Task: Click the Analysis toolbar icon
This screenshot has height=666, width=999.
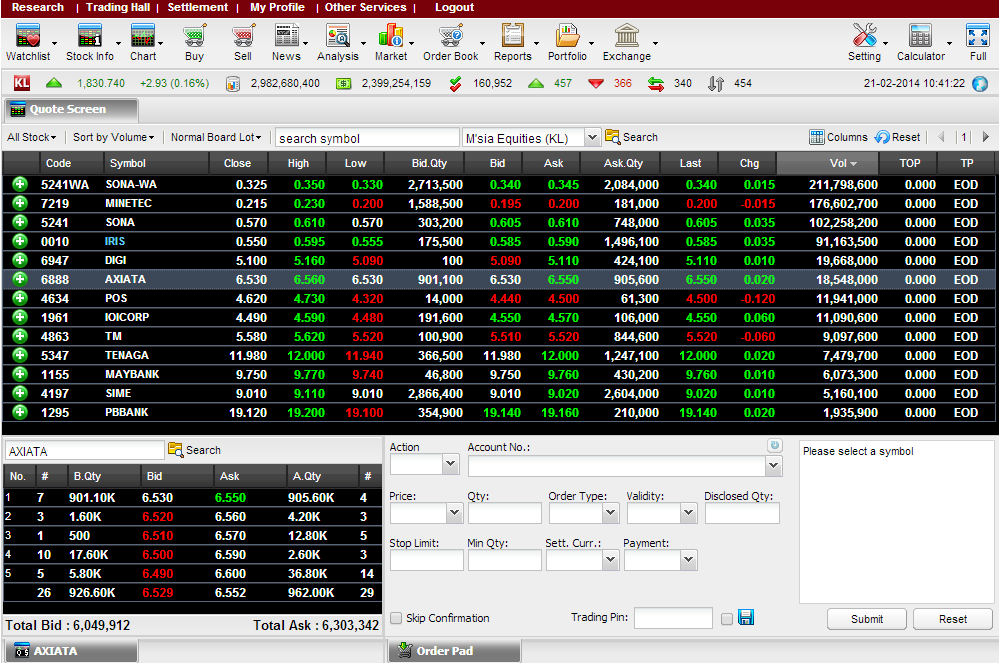Action: (x=338, y=36)
